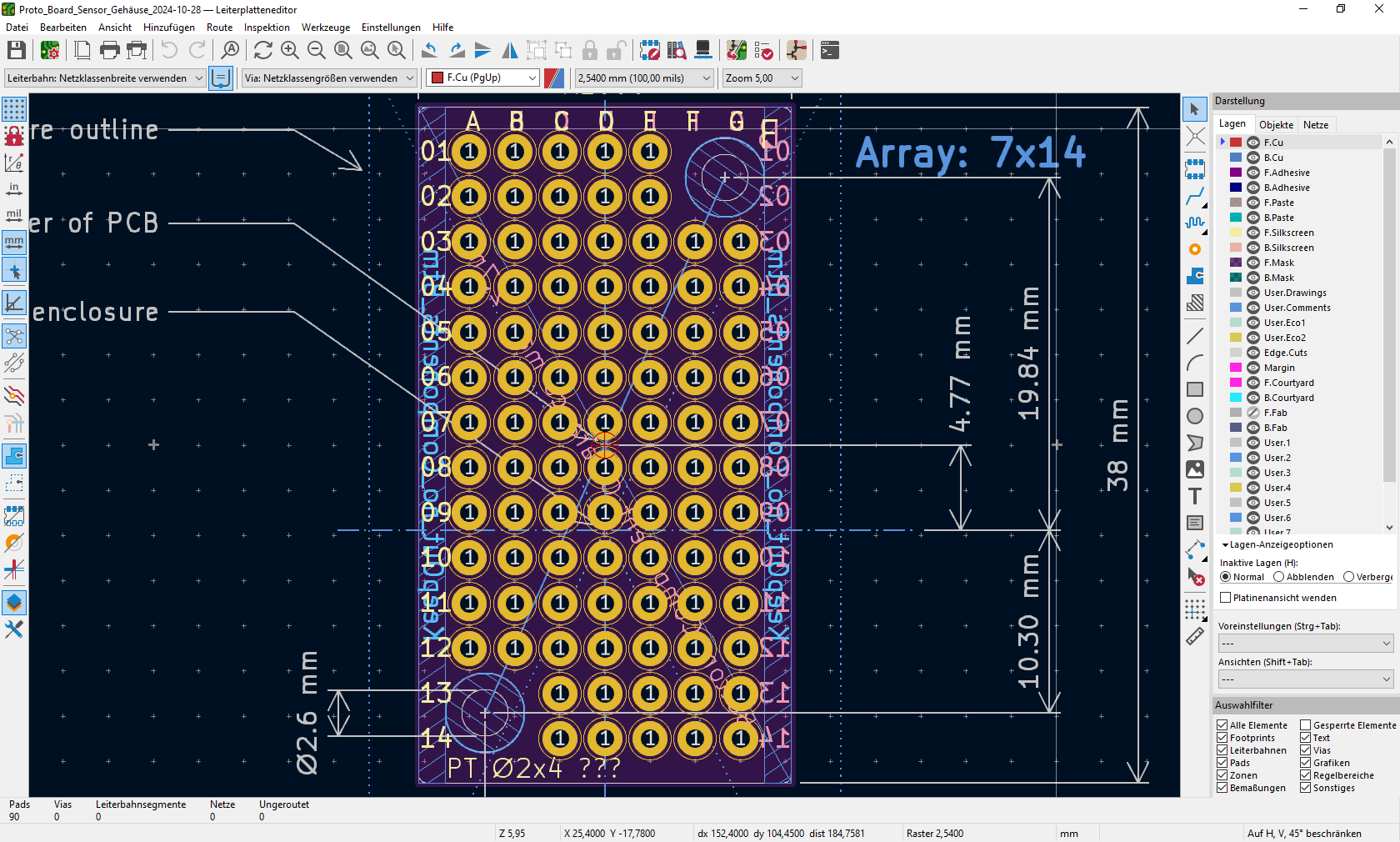Uncheck Vias in the selection filter
1400x842 pixels.
(1306, 750)
